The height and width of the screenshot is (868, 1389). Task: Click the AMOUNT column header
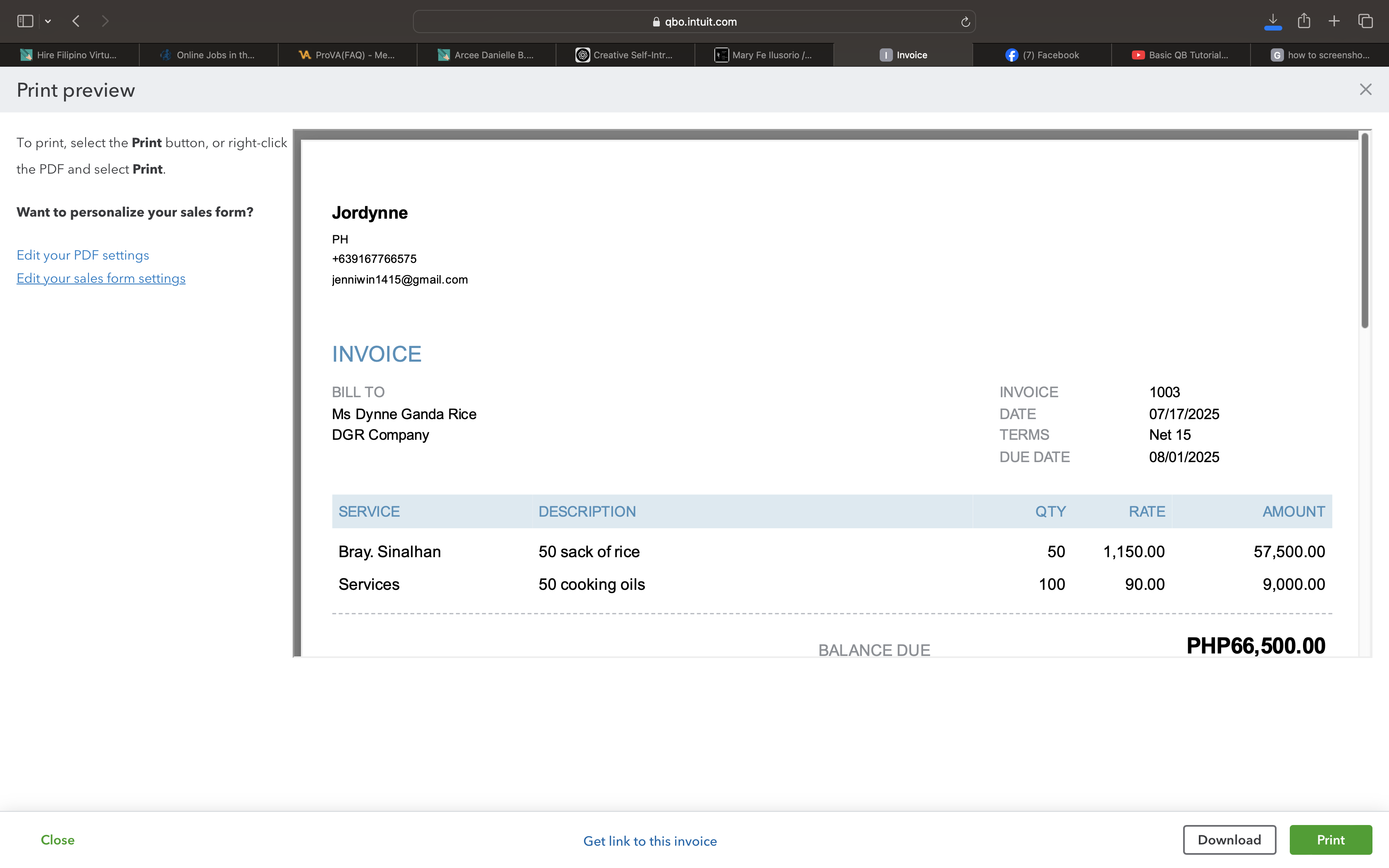1294,512
